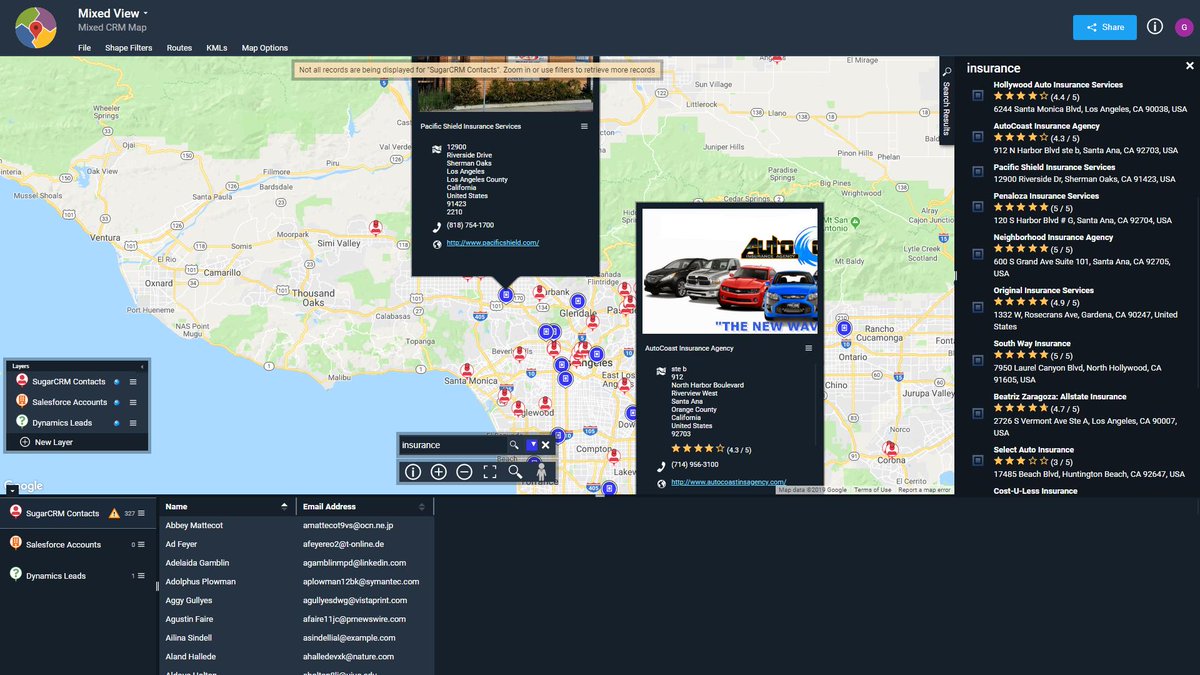Open the user avatar G menu
This screenshot has width=1200, height=675.
pos(1182,27)
